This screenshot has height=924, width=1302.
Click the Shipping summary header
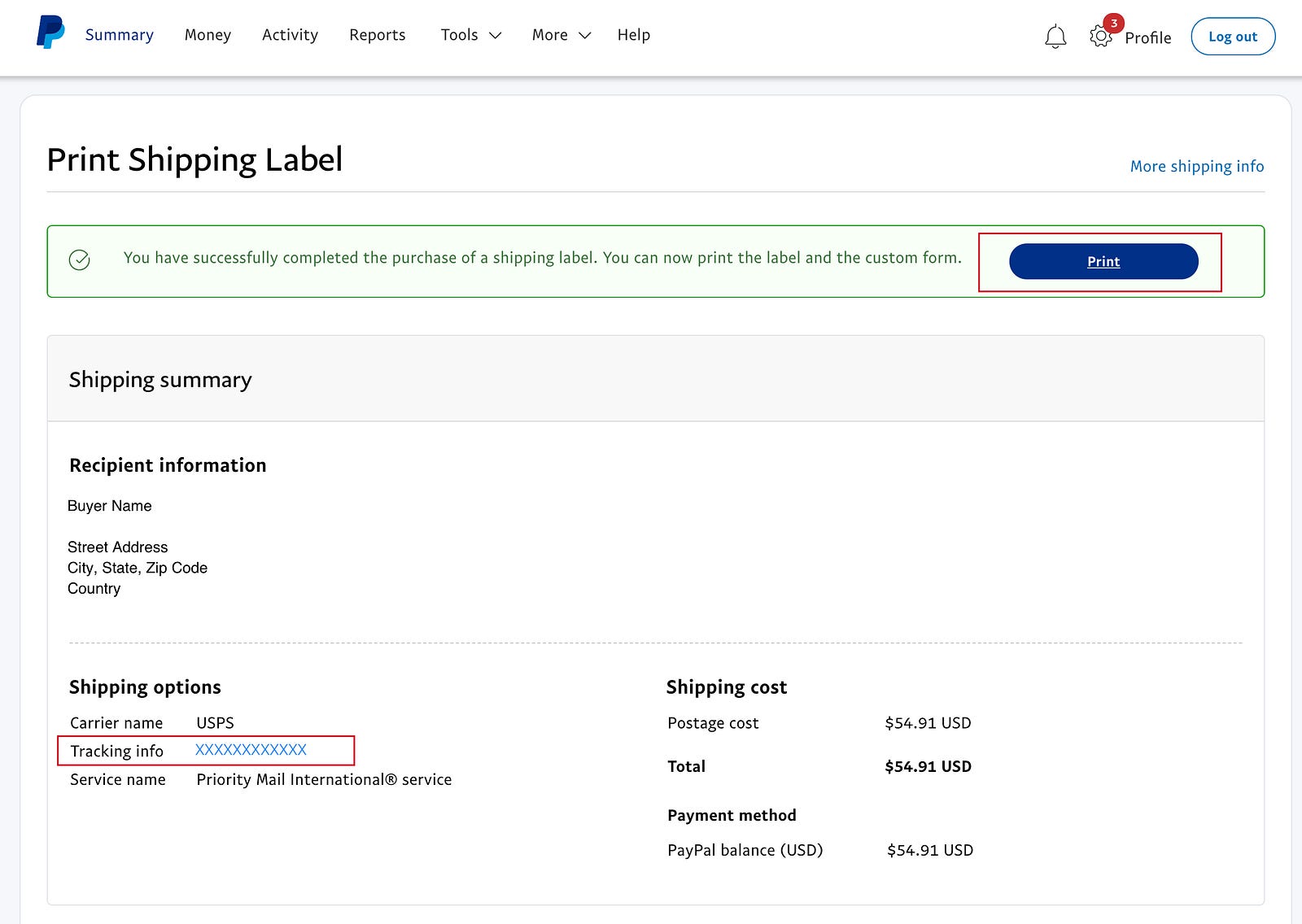point(160,380)
